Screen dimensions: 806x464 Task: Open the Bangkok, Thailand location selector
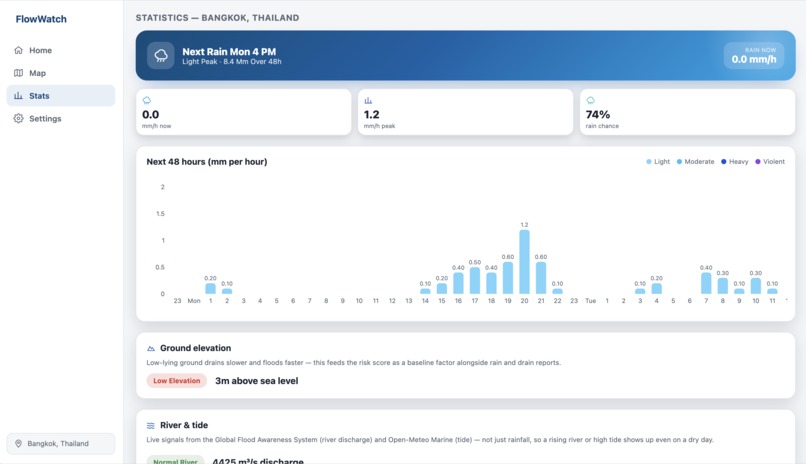click(61, 443)
